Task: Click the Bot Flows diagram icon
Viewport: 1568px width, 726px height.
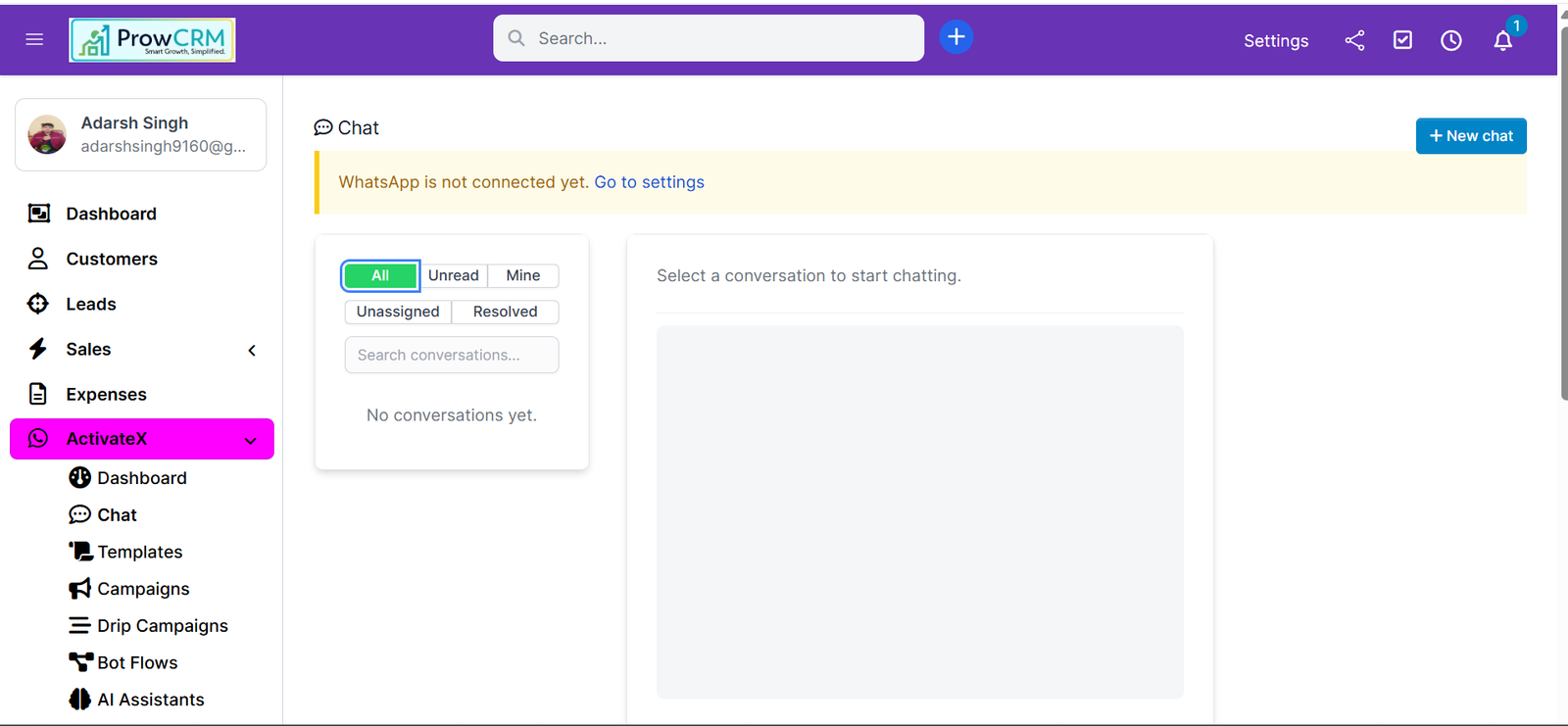Action: pos(80,662)
